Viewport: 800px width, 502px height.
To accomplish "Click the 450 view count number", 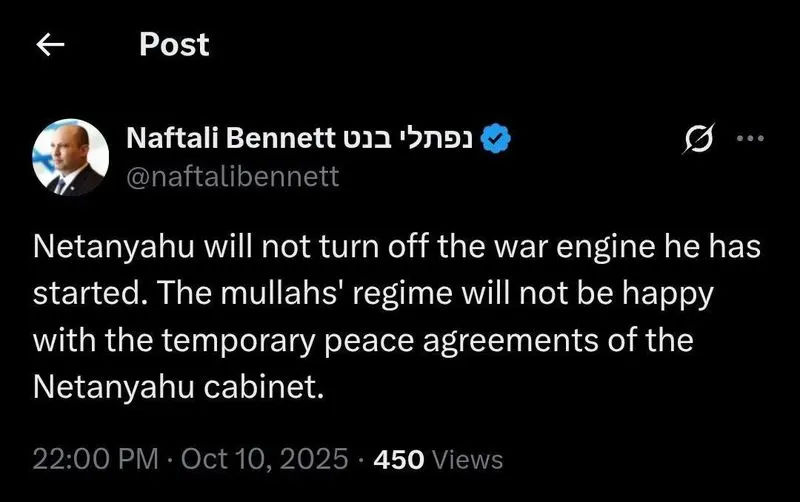I will tap(399, 460).
